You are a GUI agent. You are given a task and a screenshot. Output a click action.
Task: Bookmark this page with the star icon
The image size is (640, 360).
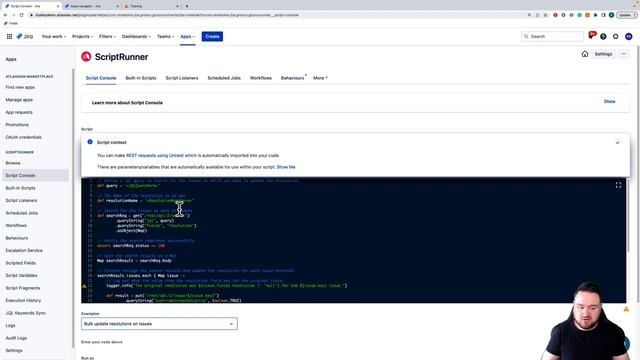pyautogui.click(x=545, y=15)
